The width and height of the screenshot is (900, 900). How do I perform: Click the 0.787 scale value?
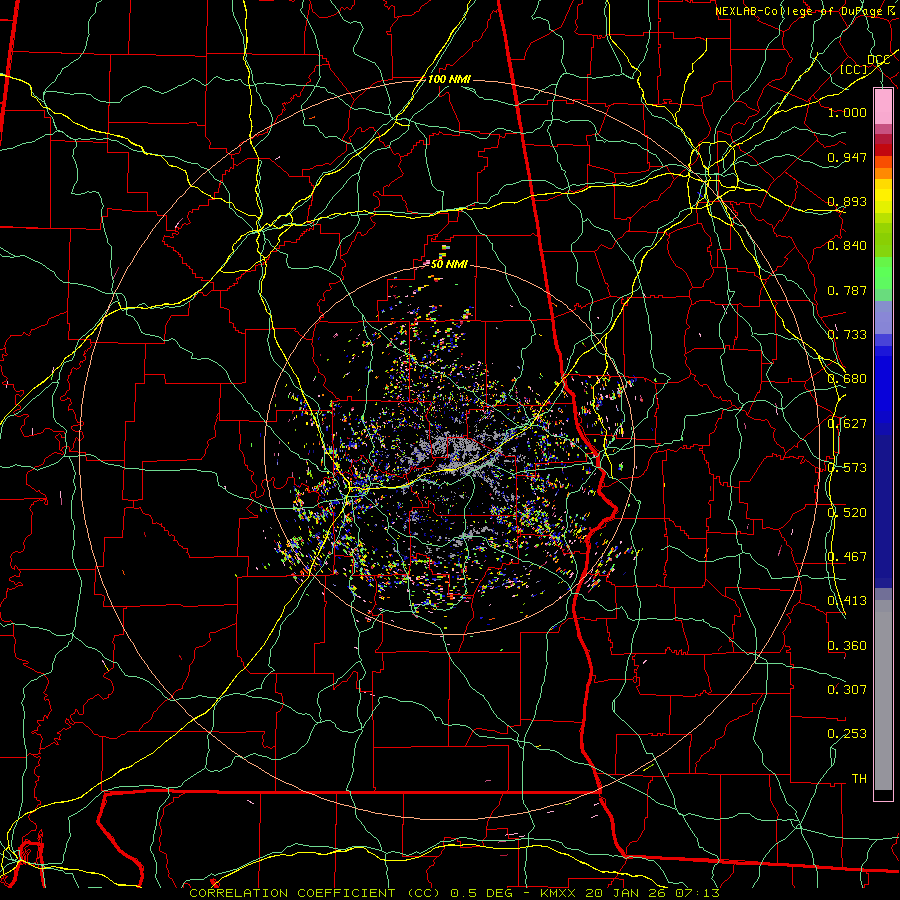847,290
